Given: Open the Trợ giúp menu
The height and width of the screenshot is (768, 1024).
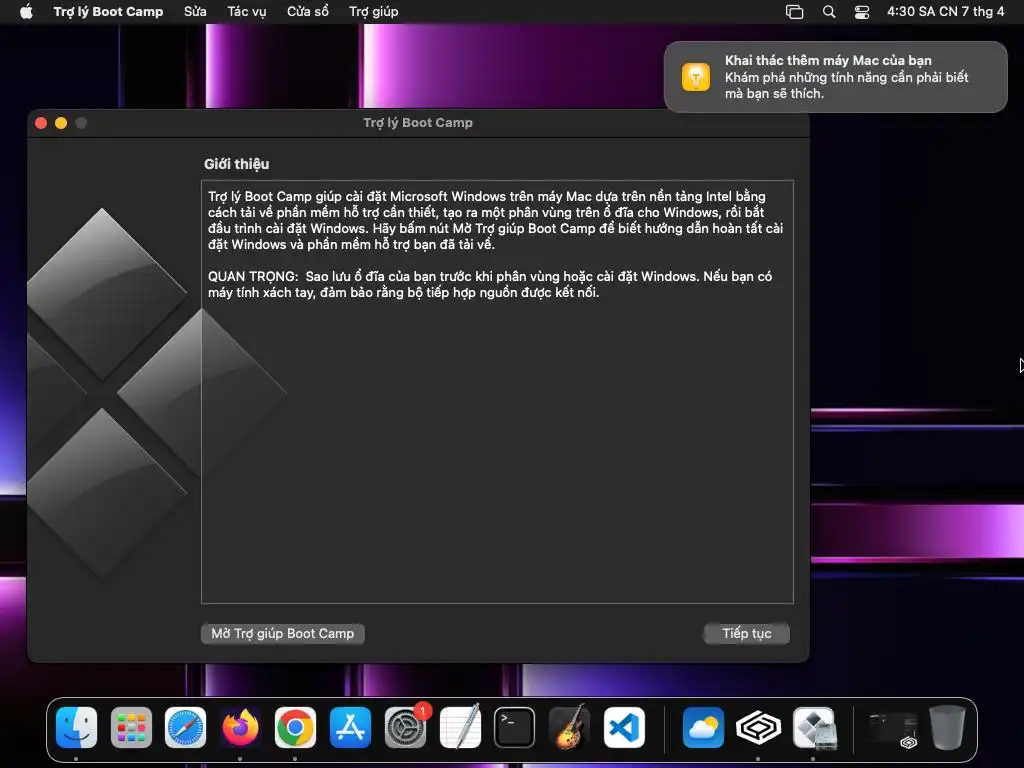Looking at the screenshot, I should (374, 12).
